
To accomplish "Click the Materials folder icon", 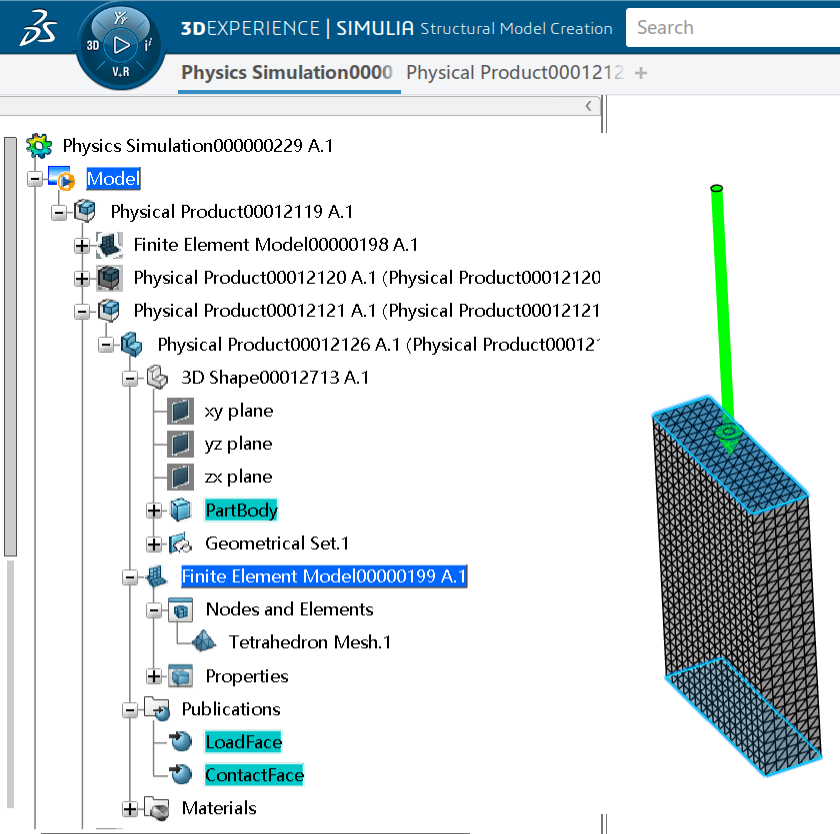I will coord(157,808).
